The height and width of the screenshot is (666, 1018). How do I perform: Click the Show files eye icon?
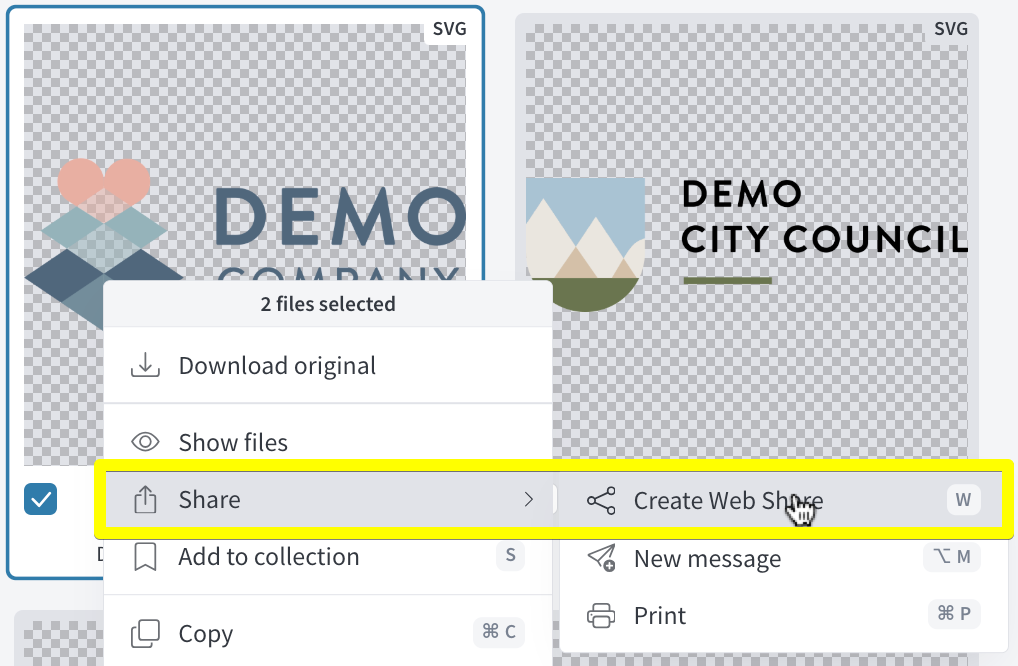pos(145,442)
